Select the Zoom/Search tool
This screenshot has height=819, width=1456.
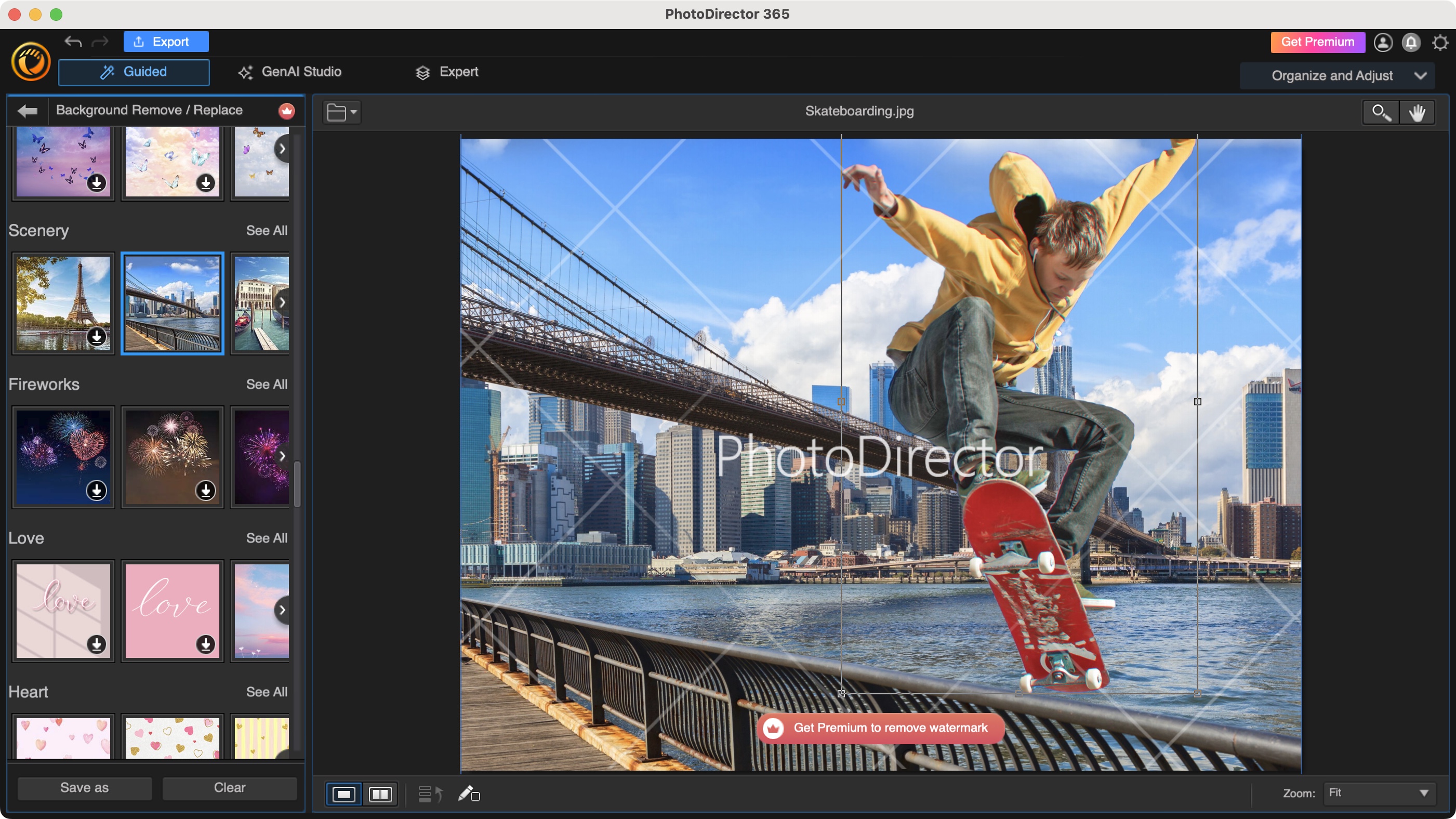1381,111
